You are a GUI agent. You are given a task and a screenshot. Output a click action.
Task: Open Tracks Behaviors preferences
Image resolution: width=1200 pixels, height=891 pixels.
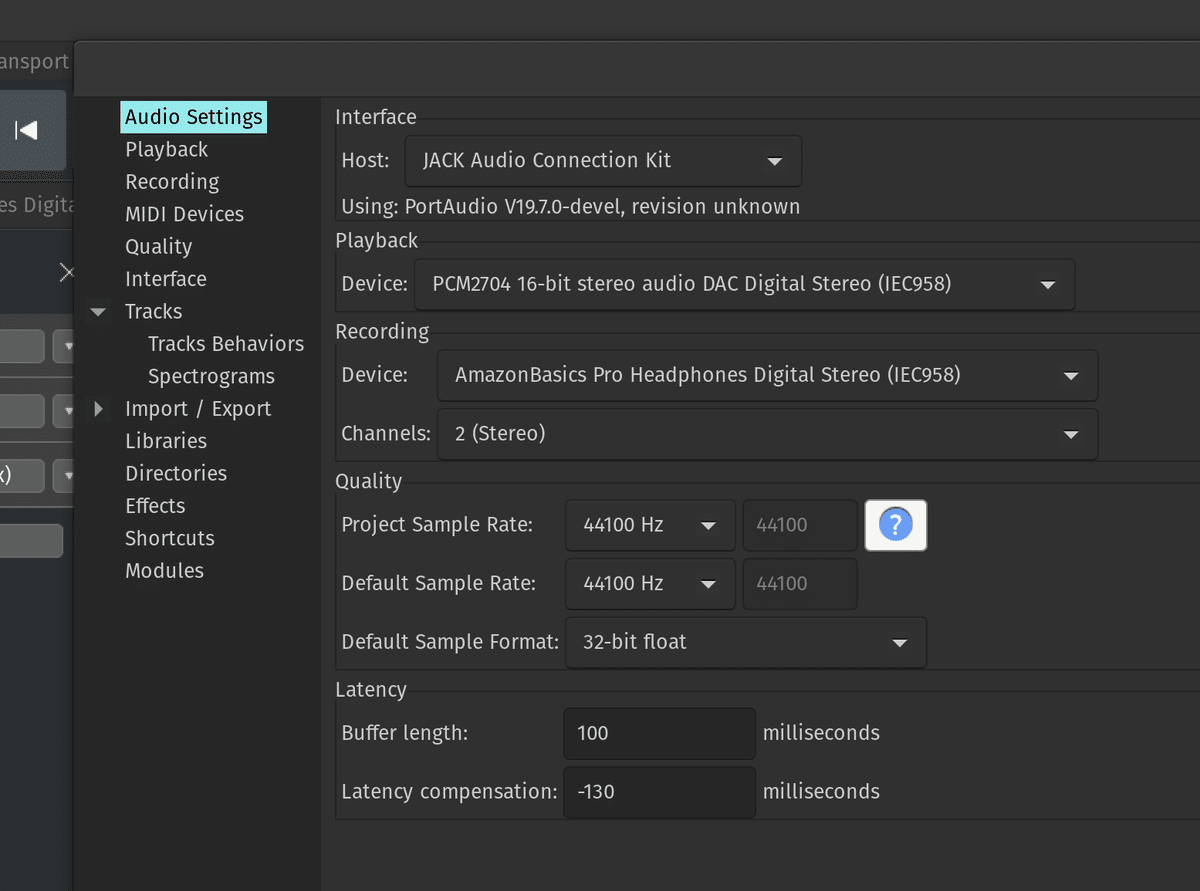[226, 344]
